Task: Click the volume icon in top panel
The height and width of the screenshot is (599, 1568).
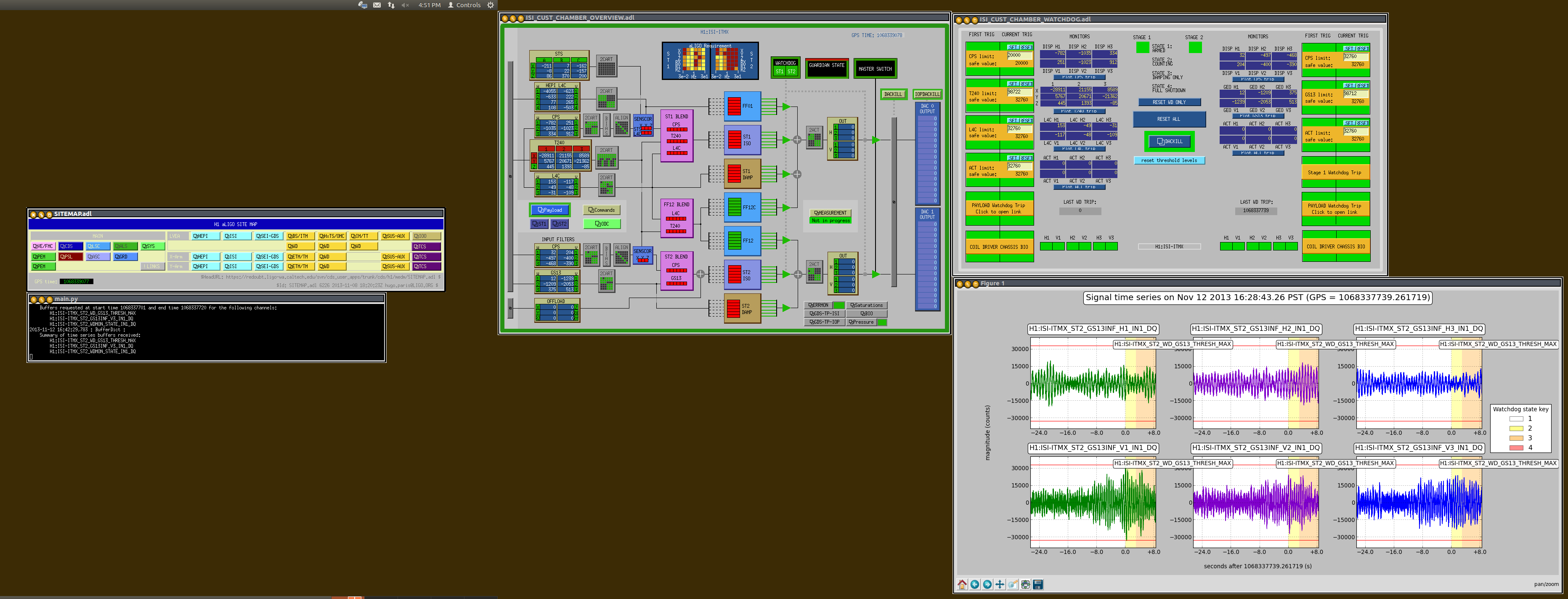Action: [405, 5]
